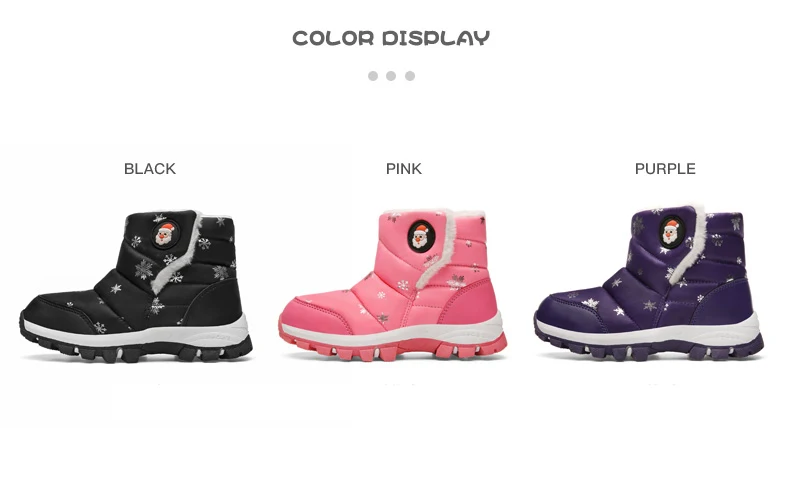Viewport: 790px width, 484px height.
Task: Click the Santa badge on purple boot
Action: tap(671, 232)
